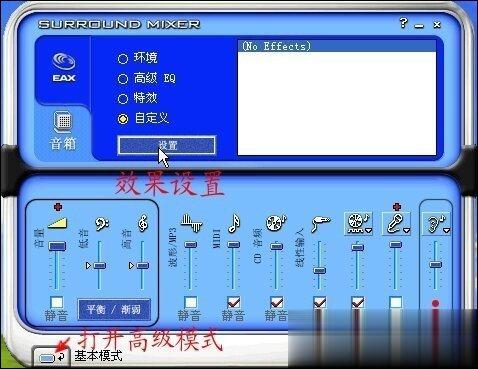Switch to the 音箱 speakers tab
This screenshot has width=478, height=369.
click(63, 131)
